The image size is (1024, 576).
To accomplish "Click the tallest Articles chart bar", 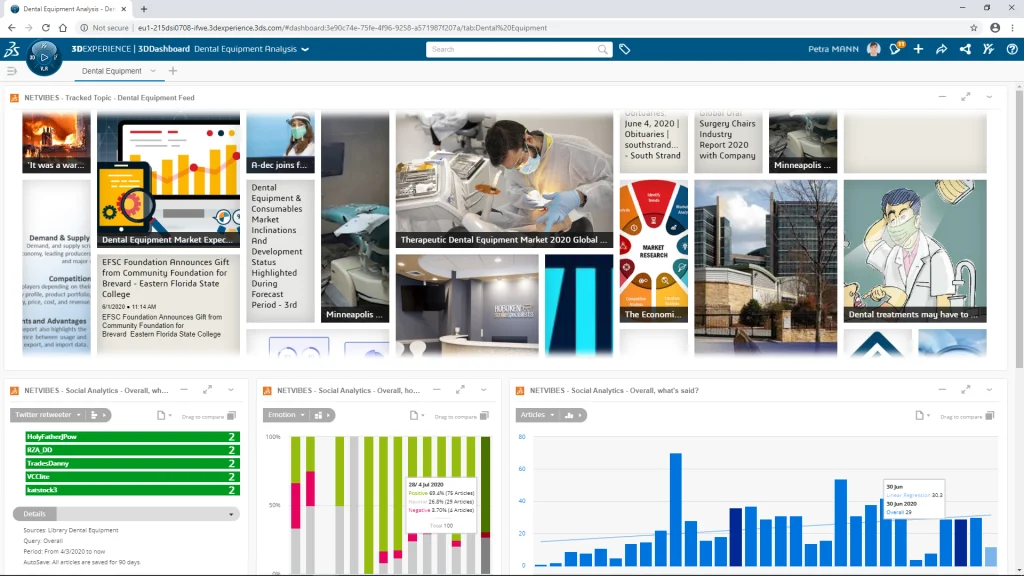I will point(676,509).
